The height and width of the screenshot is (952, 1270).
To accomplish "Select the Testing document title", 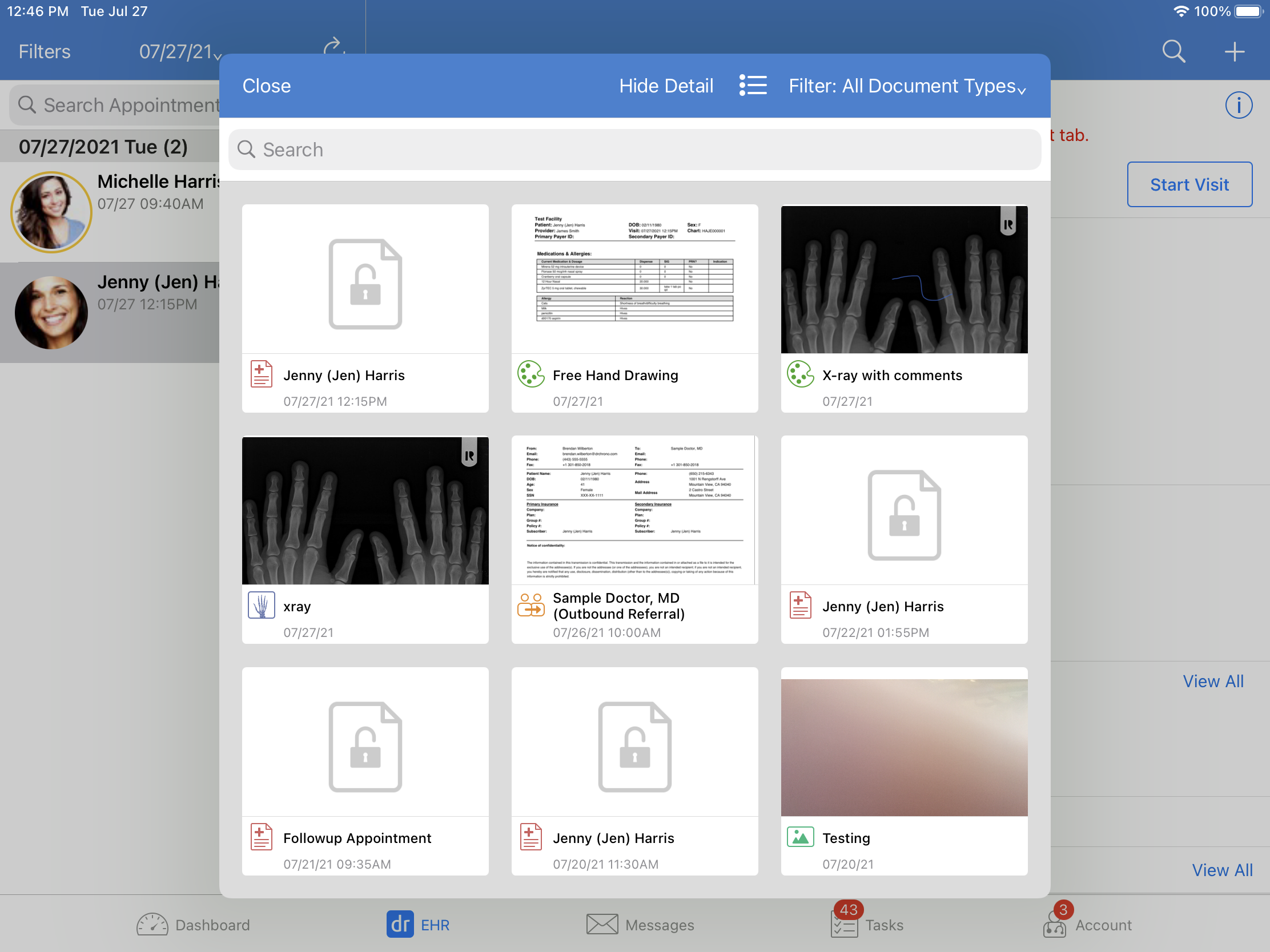I will click(846, 838).
